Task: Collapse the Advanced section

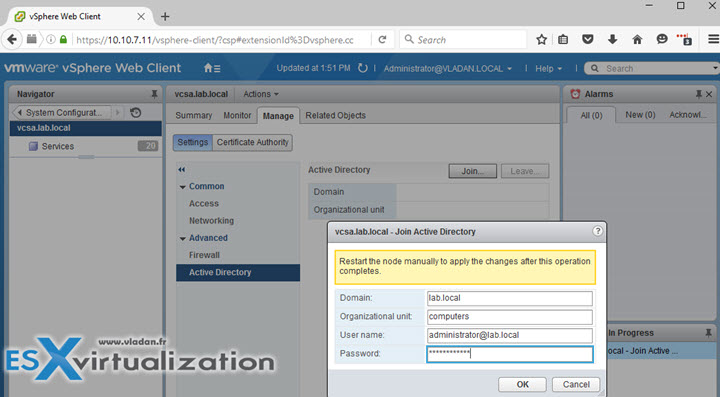Action: [183, 238]
